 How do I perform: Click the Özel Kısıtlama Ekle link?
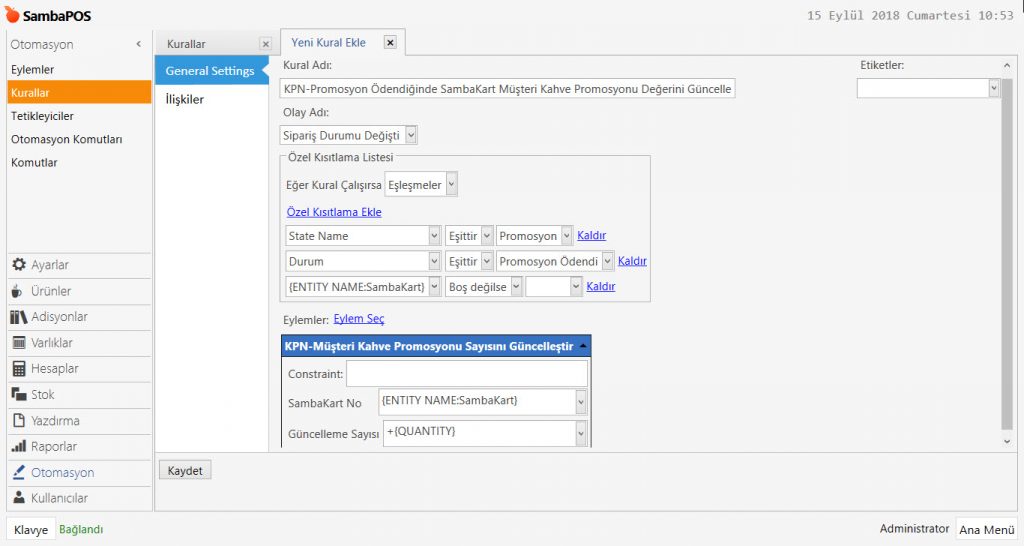pyautogui.click(x=333, y=212)
